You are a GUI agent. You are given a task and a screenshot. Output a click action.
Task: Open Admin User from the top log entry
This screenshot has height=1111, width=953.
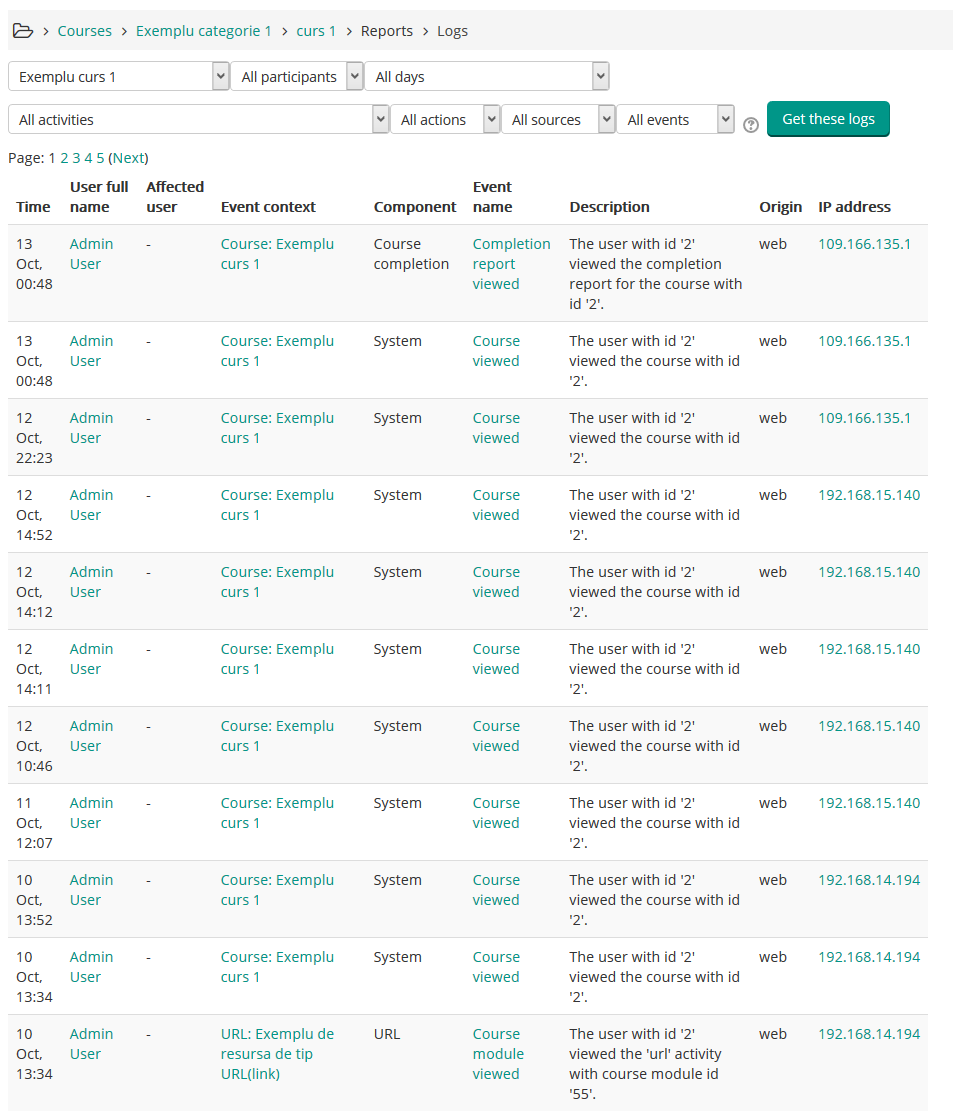pyautogui.click(x=91, y=253)
